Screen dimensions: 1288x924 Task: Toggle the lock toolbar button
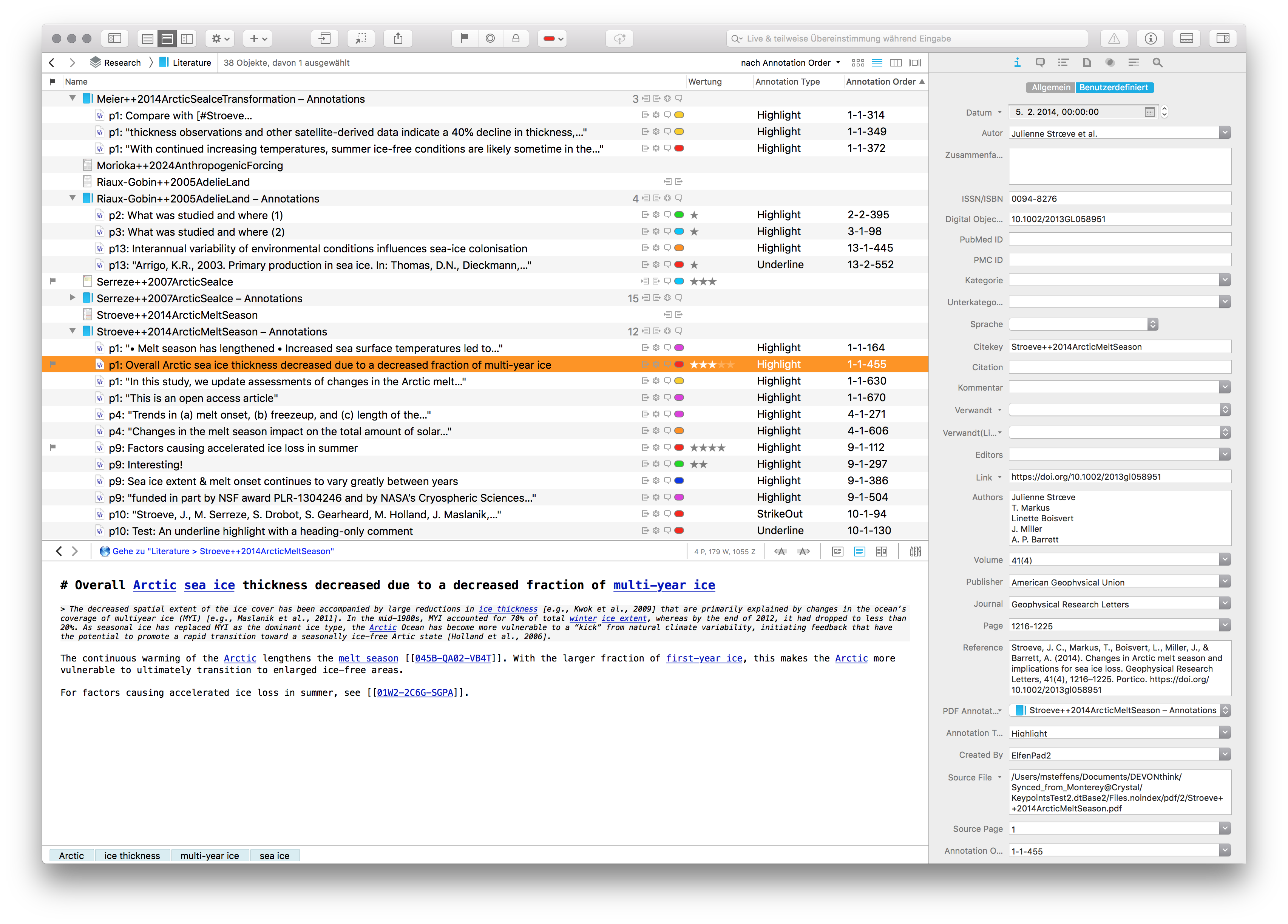516,39
